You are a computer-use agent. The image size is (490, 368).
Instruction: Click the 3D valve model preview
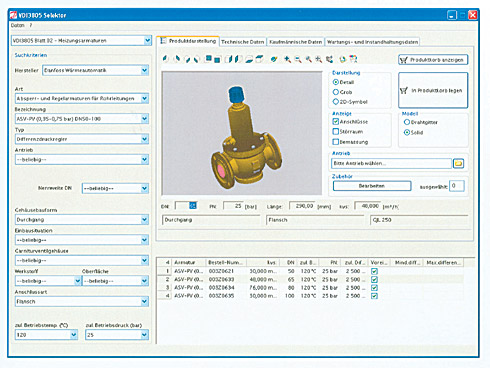(242, 133)
